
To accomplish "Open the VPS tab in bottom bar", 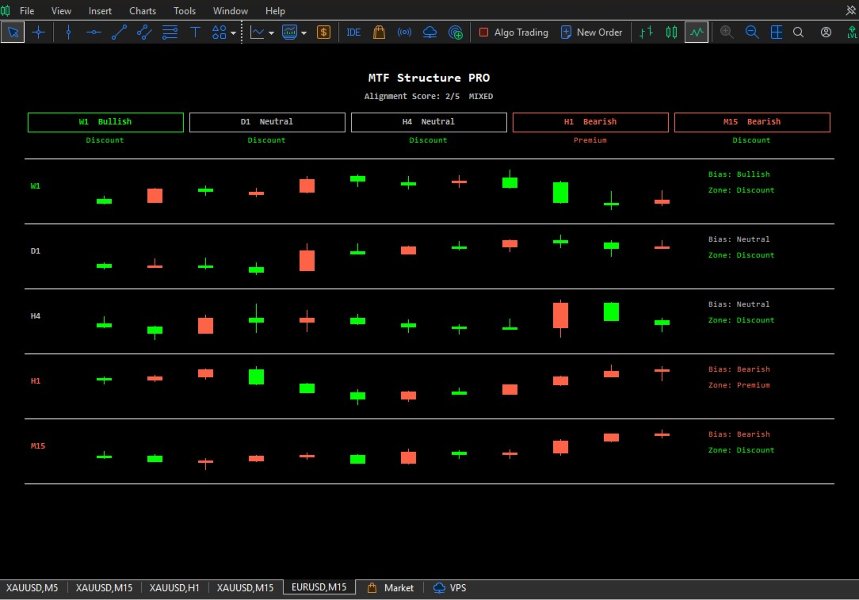I will (x=450, y=587).
